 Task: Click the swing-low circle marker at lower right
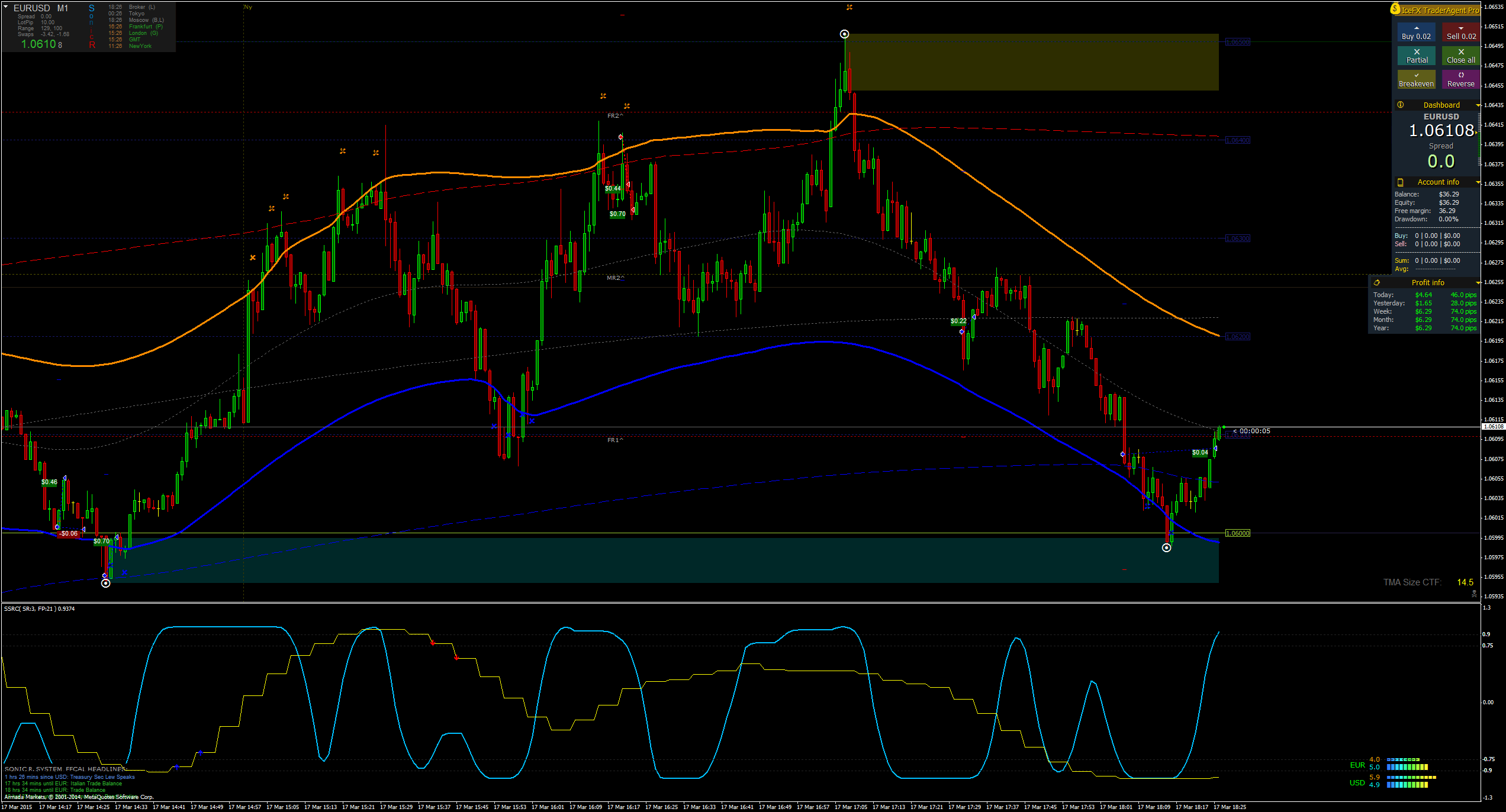coord(1166,548)
